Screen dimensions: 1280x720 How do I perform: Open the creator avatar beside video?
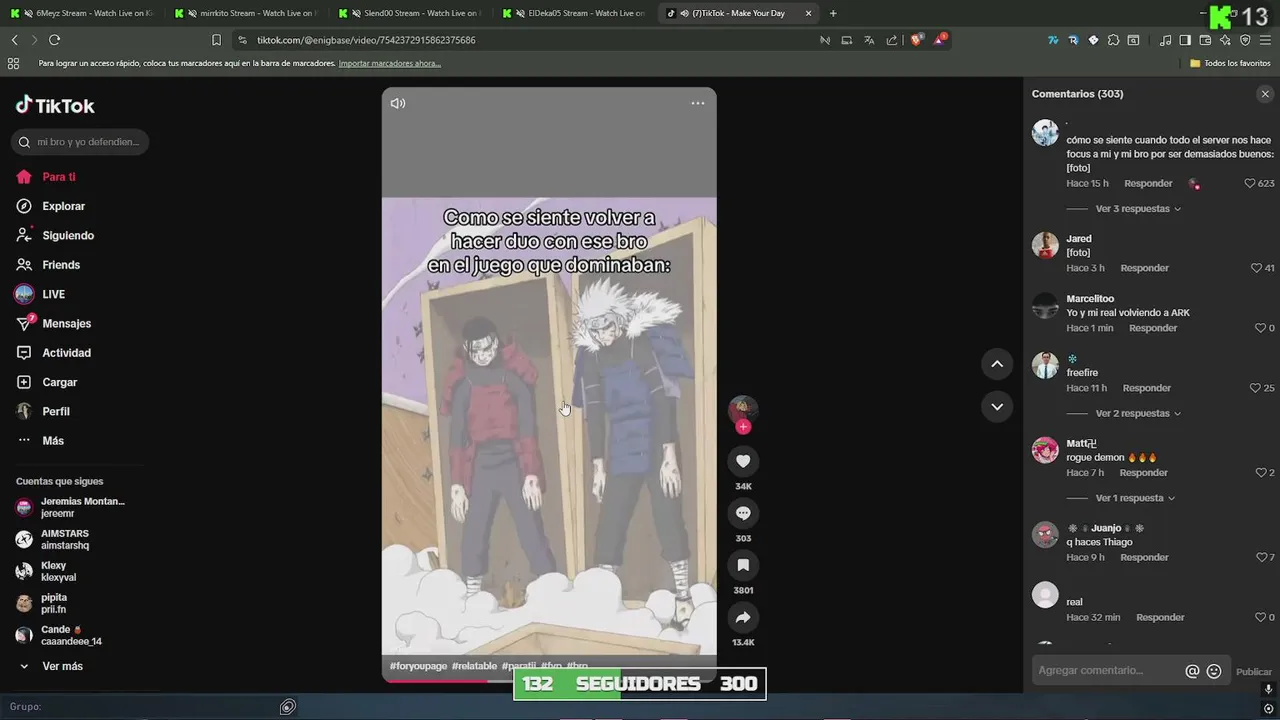(x=742, y=408)
